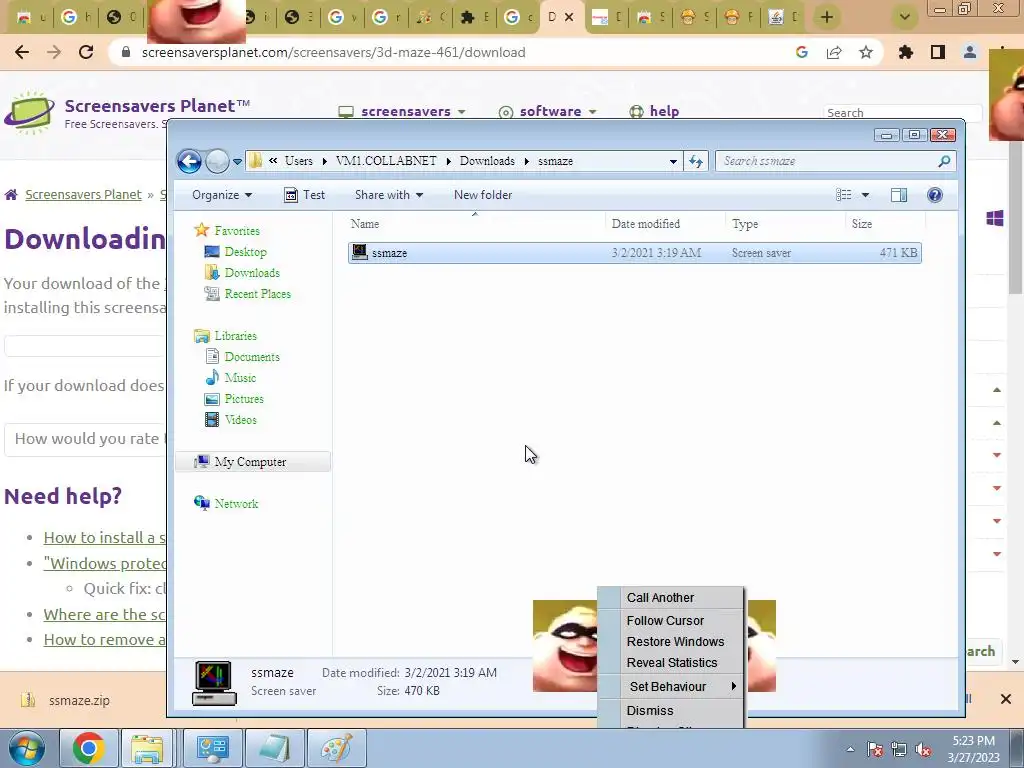Close the Chrome downloads bar
This screenshot has width=1024, height=768.
click(x=1006, y=699)
